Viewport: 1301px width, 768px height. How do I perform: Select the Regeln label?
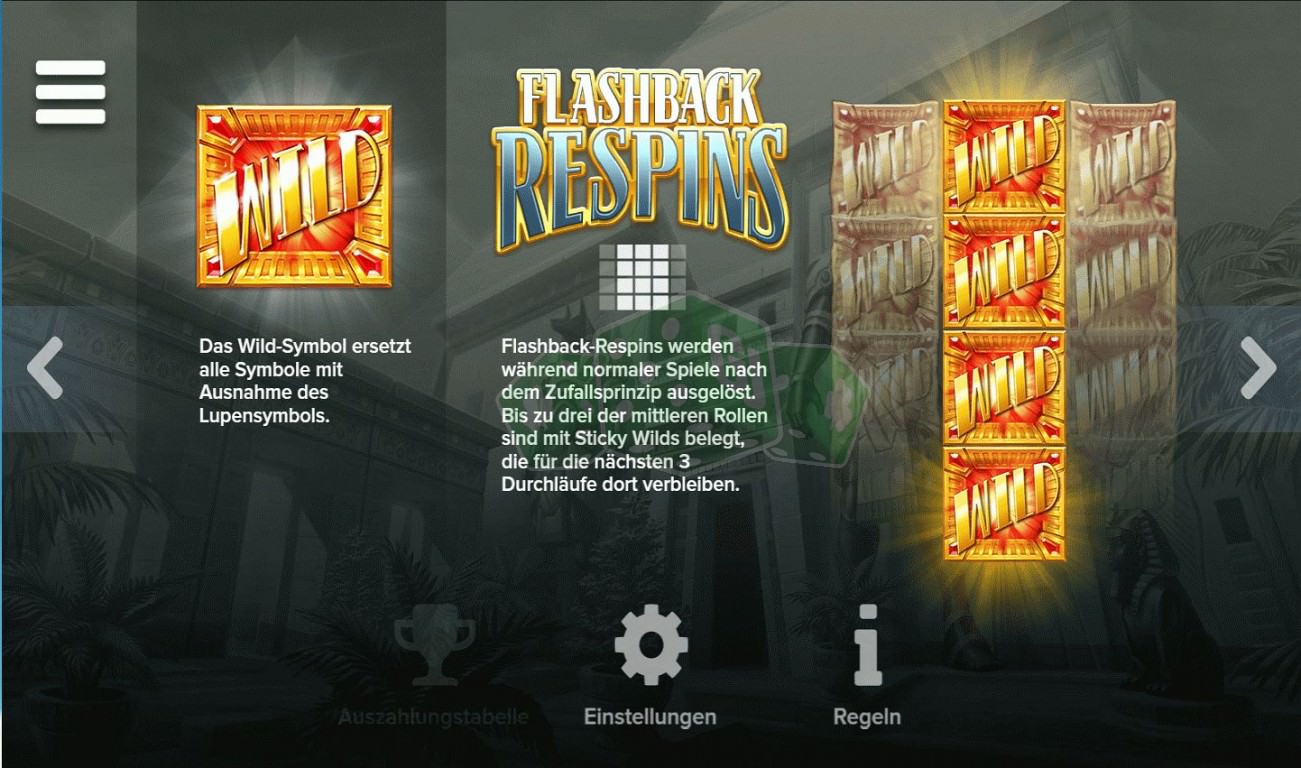(867, 717)
